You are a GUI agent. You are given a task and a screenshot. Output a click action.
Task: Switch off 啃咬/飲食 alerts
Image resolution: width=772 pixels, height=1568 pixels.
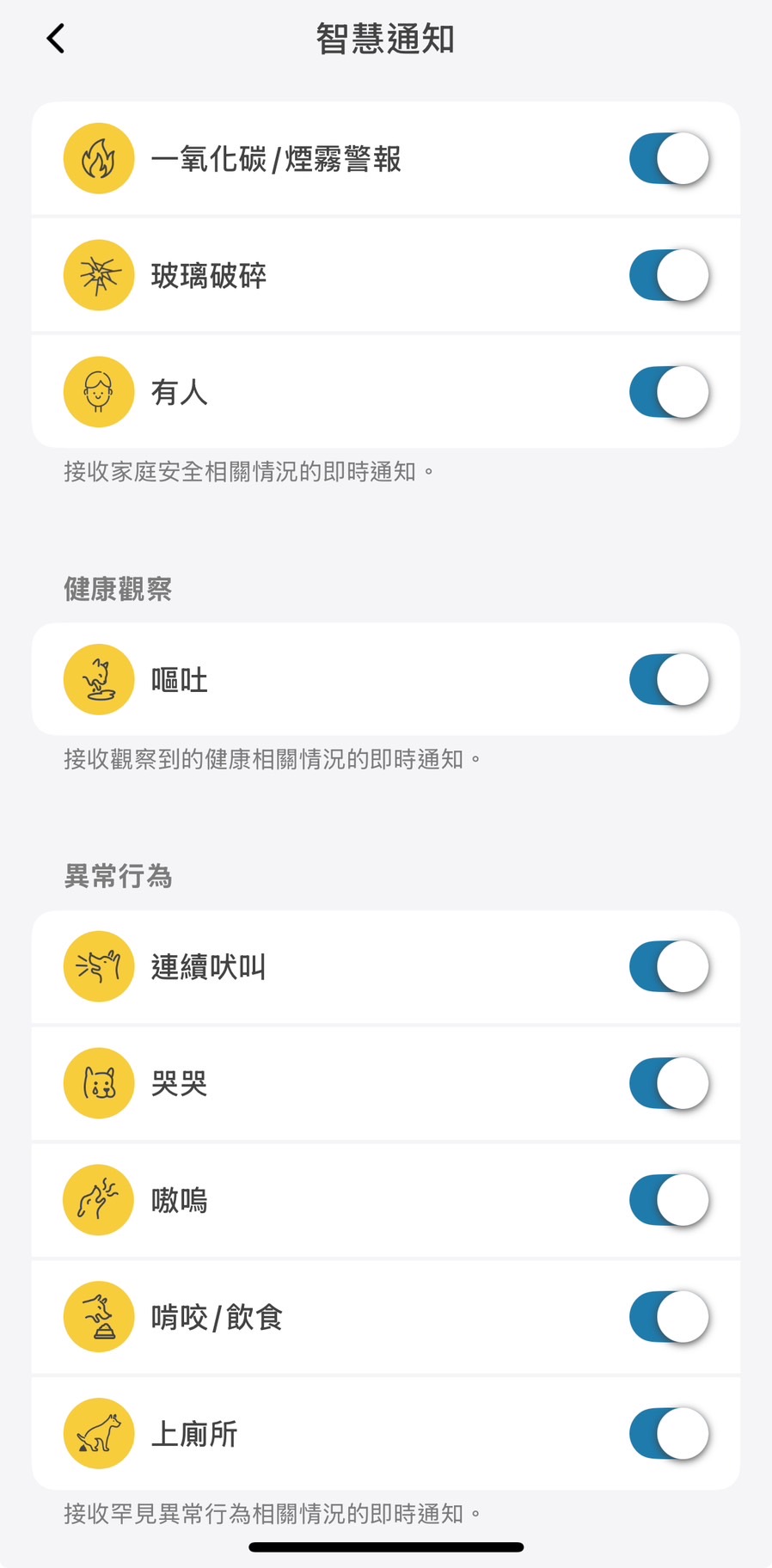pyautogui.click(x=669, y=1317)
